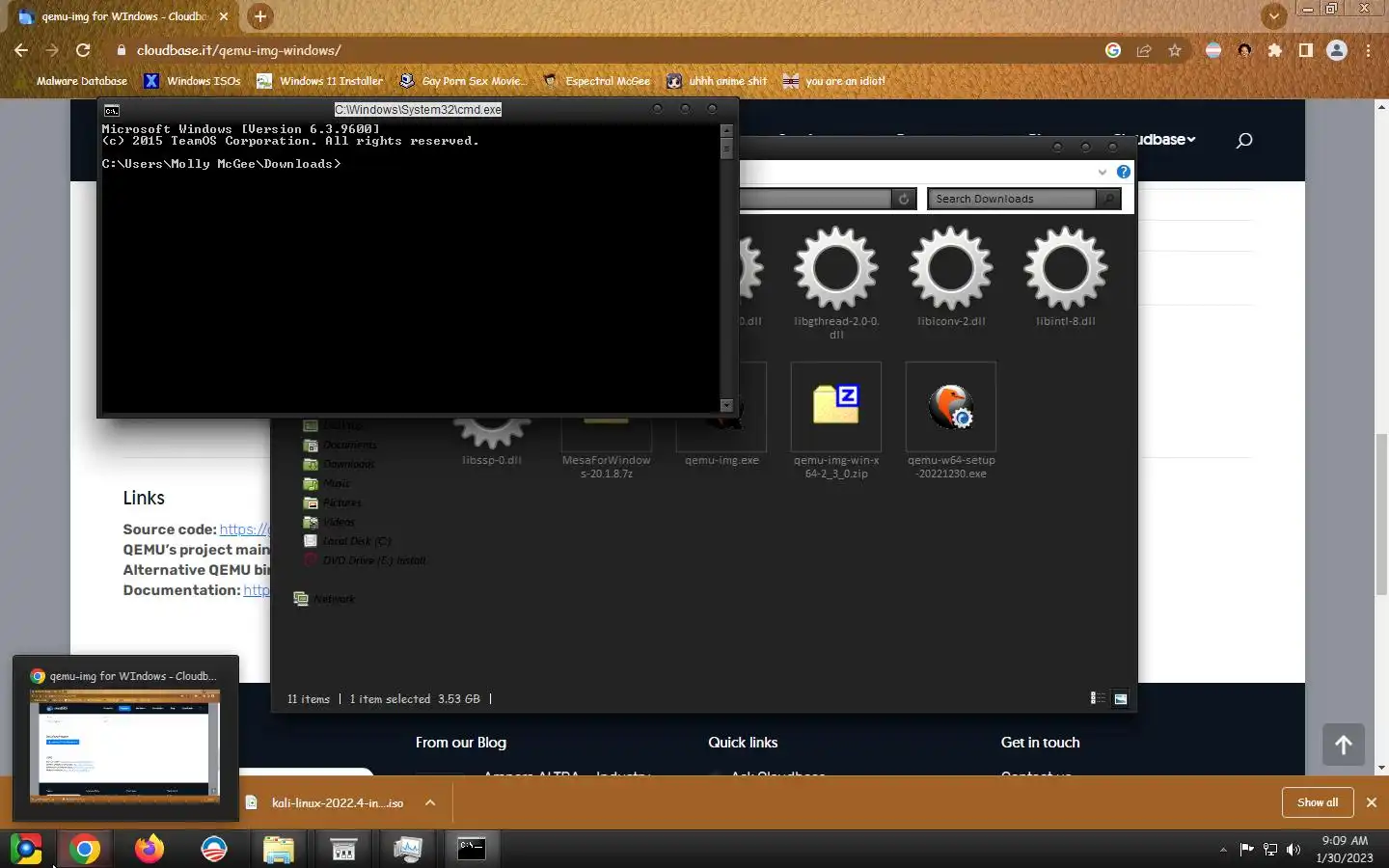Open Videos in the Explorer sidebar
This screenshot has width=1389, height=868.
(329, 522)
